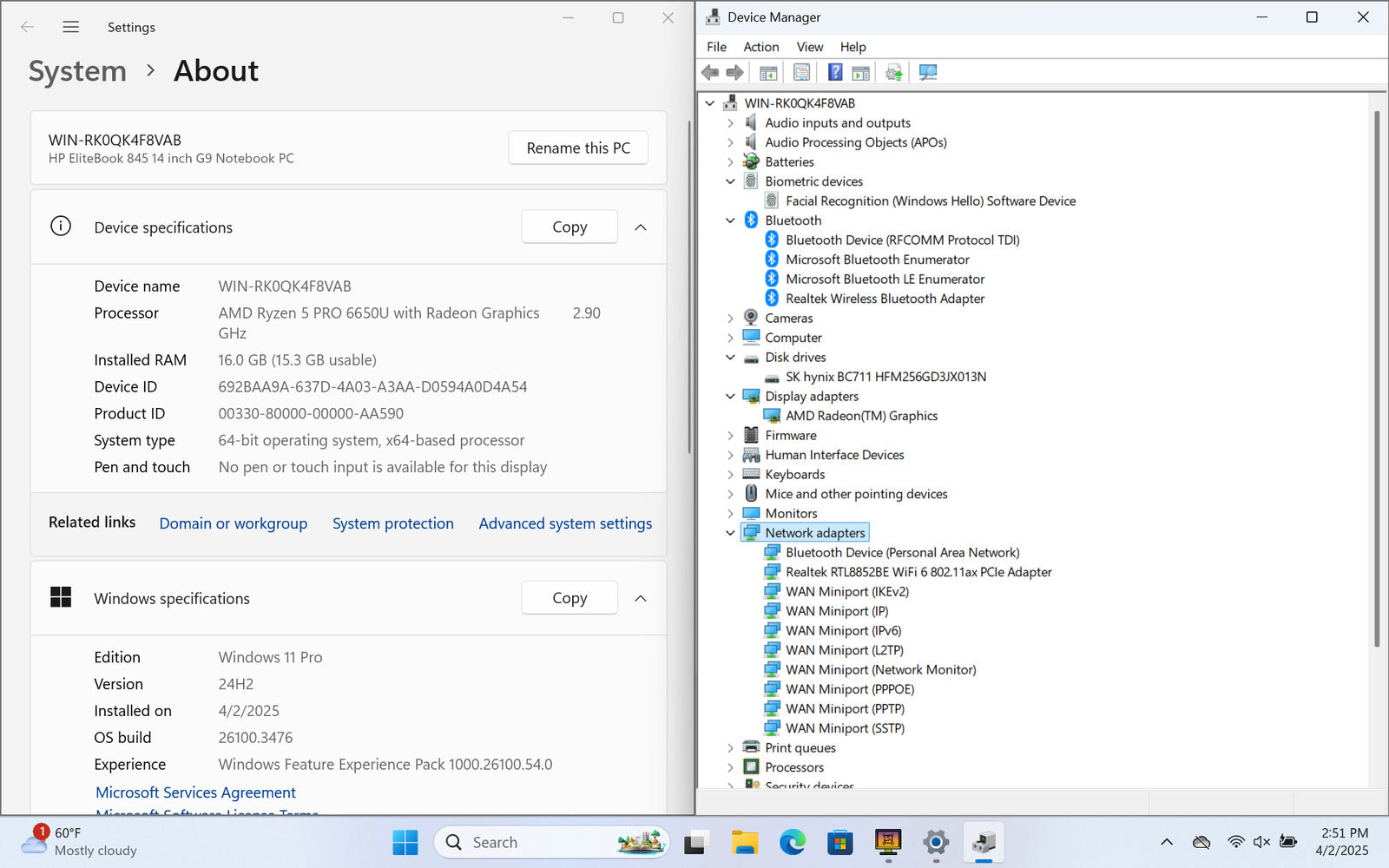Click Settings gear icon on taskbar
1389x868 pixels.
click(x=935, y=842)
